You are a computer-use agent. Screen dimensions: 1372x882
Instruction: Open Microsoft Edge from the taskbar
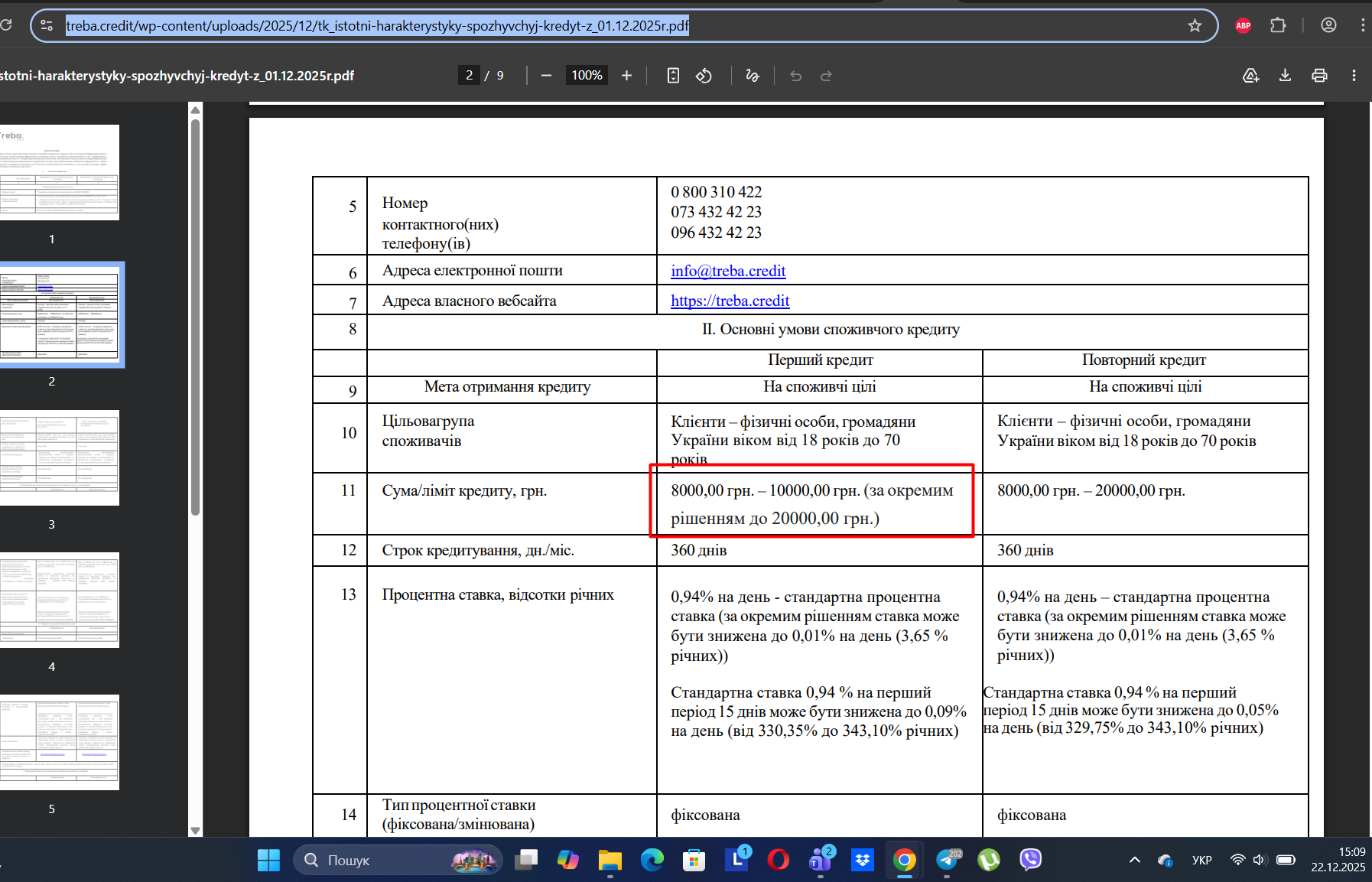click(652, 860)
